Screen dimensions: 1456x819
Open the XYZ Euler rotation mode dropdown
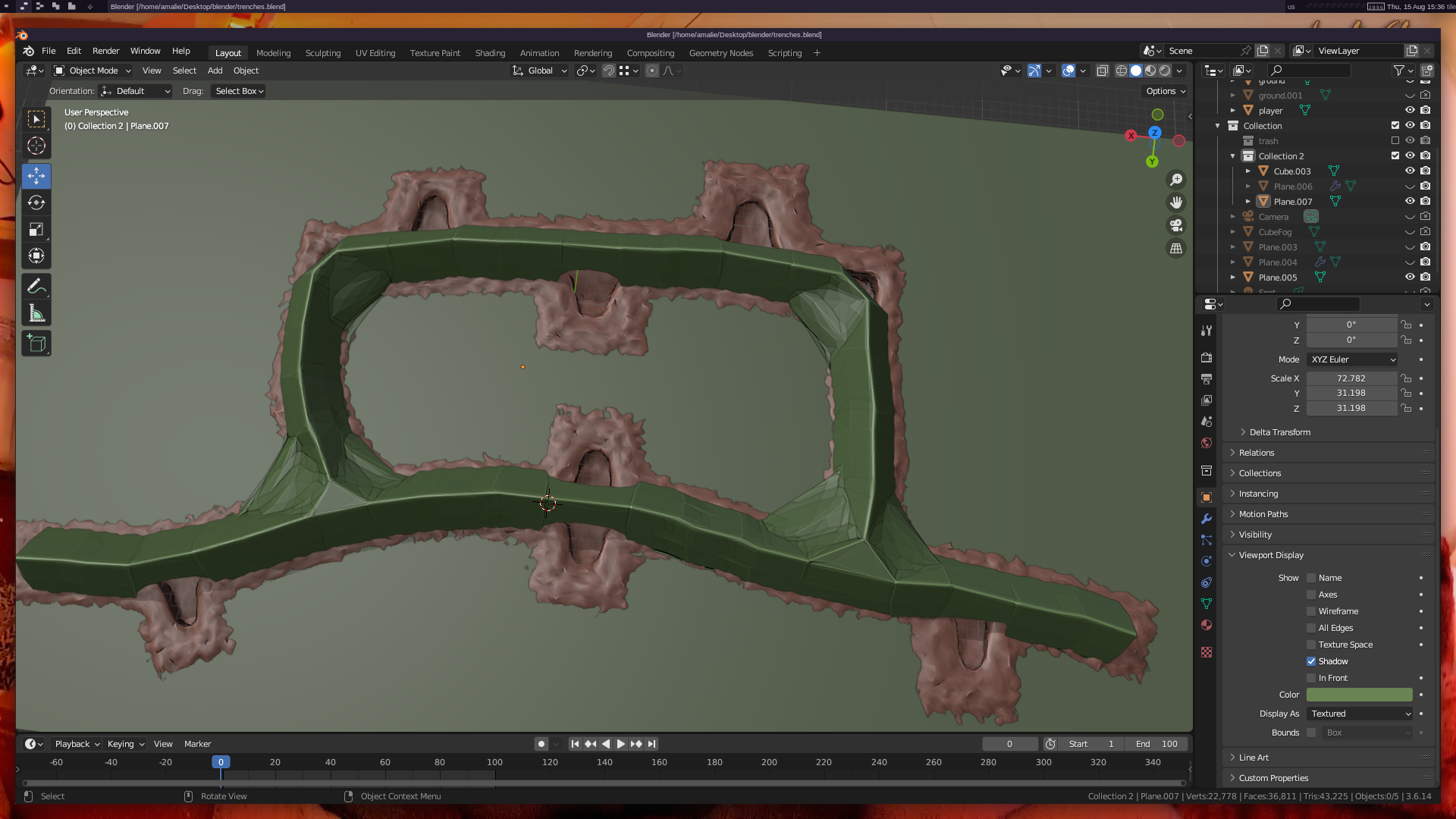tap(1352, 359)
